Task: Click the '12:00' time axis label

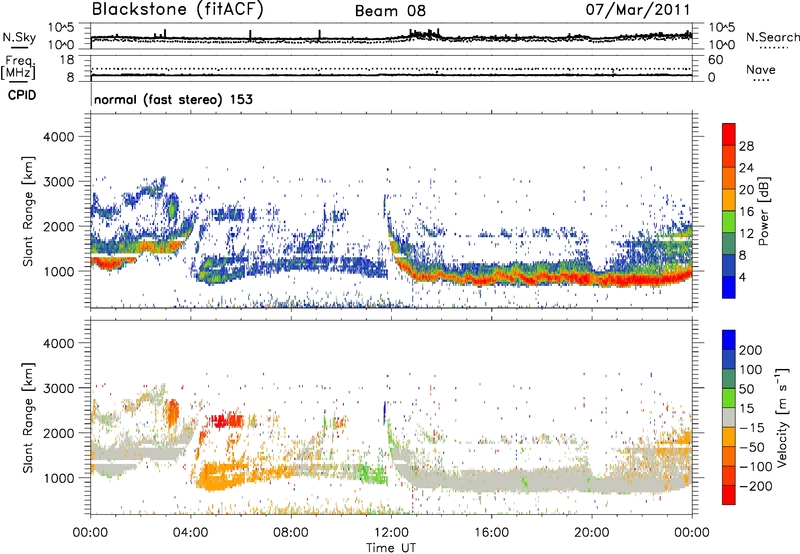Action: pos(391,533)
